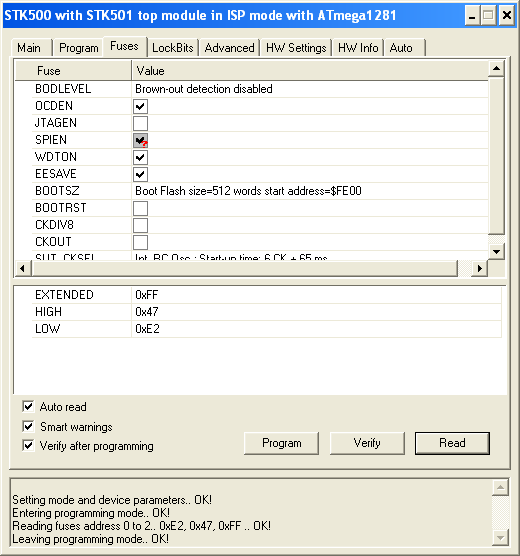Click the Program button

point(281,443)
